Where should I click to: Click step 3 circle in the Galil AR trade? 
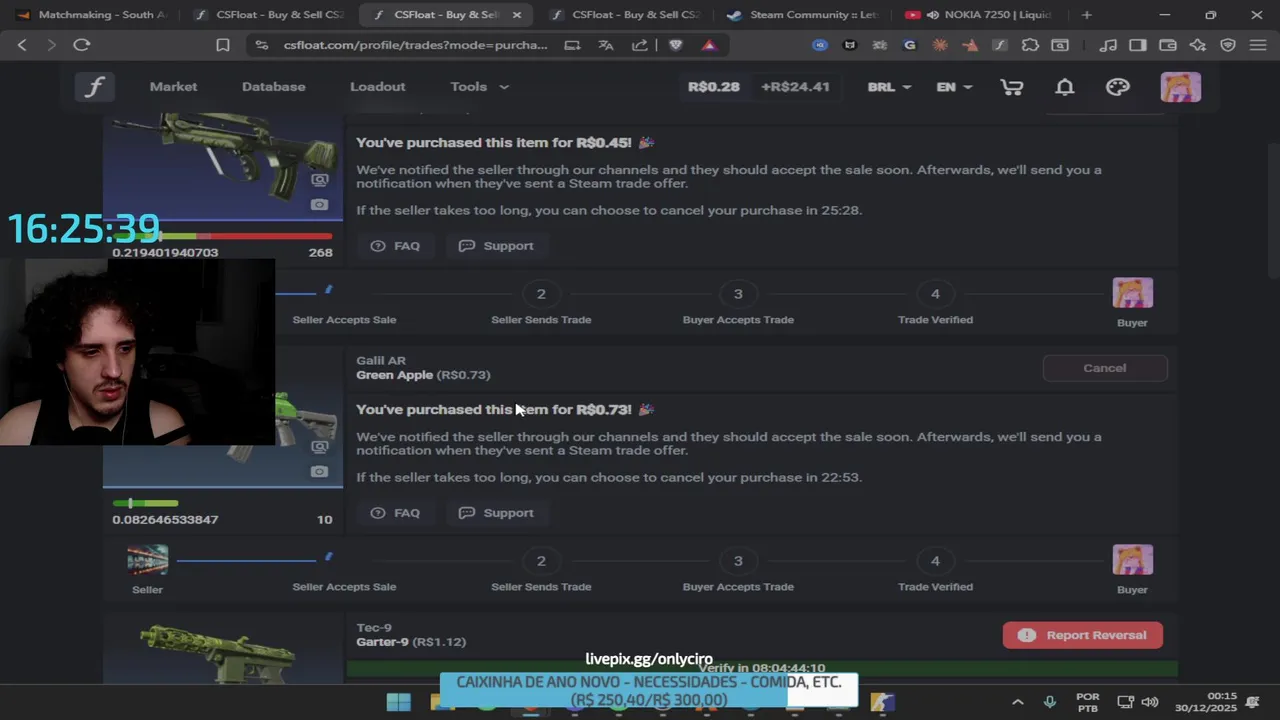point(738,561)
